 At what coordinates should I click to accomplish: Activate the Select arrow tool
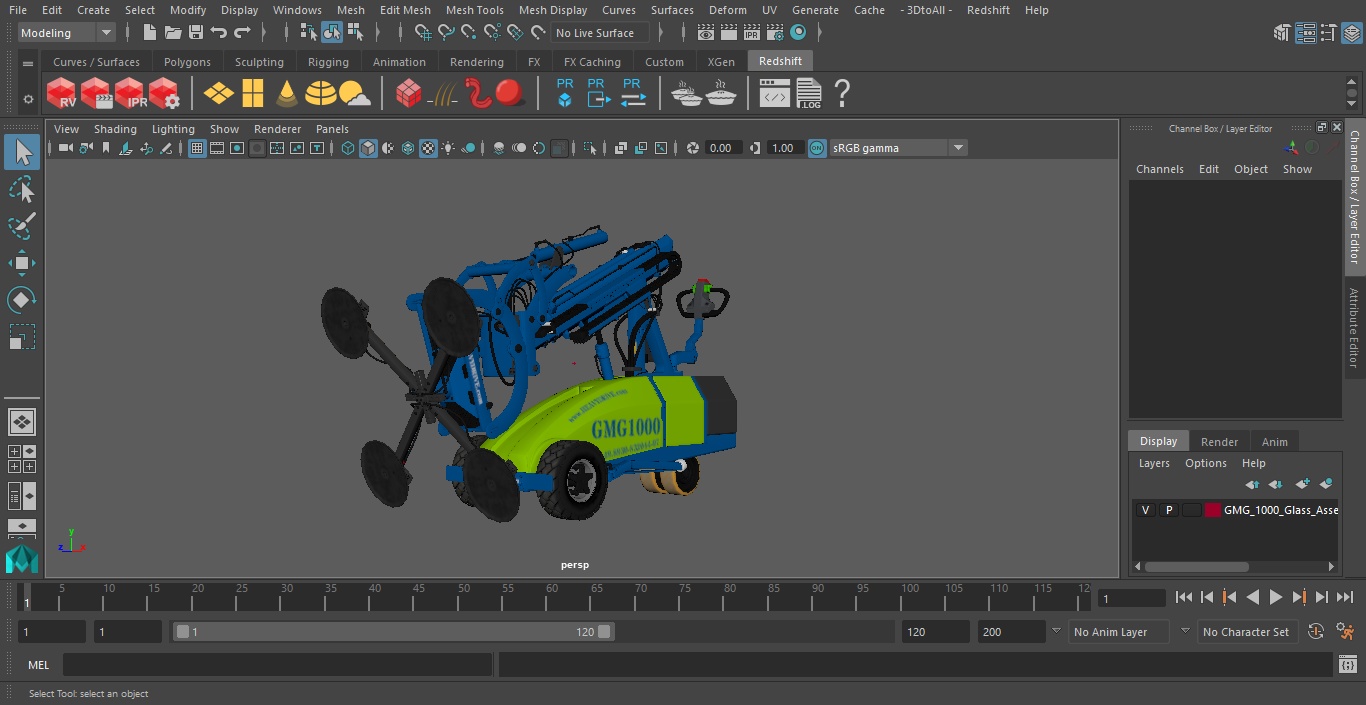[21, 152]
